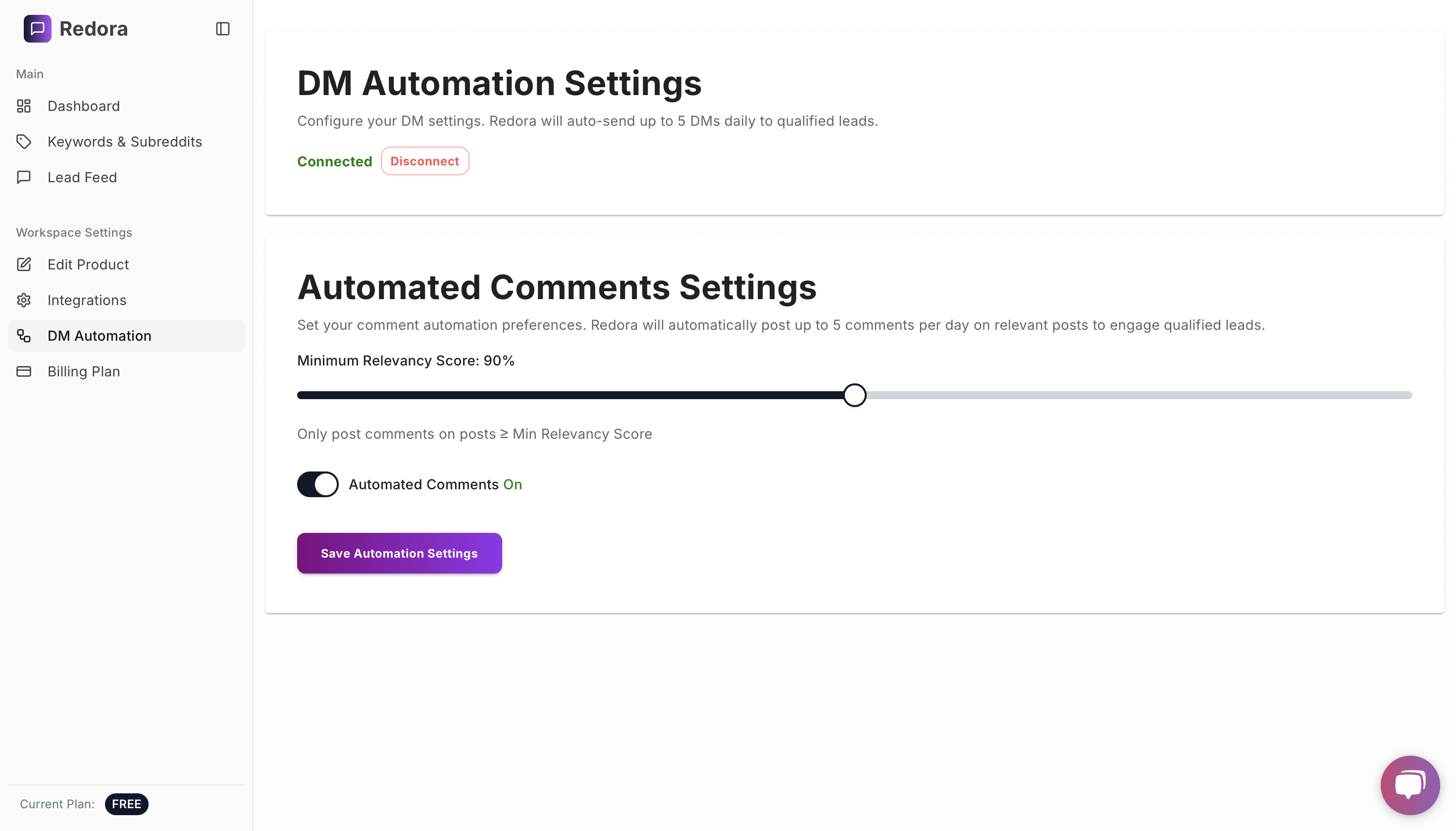Image resolution: width=1456 pixels, height=831 pixels.
Task: Click the Lead Feed chat bubble icon
Action: click(x=23, y=177)
